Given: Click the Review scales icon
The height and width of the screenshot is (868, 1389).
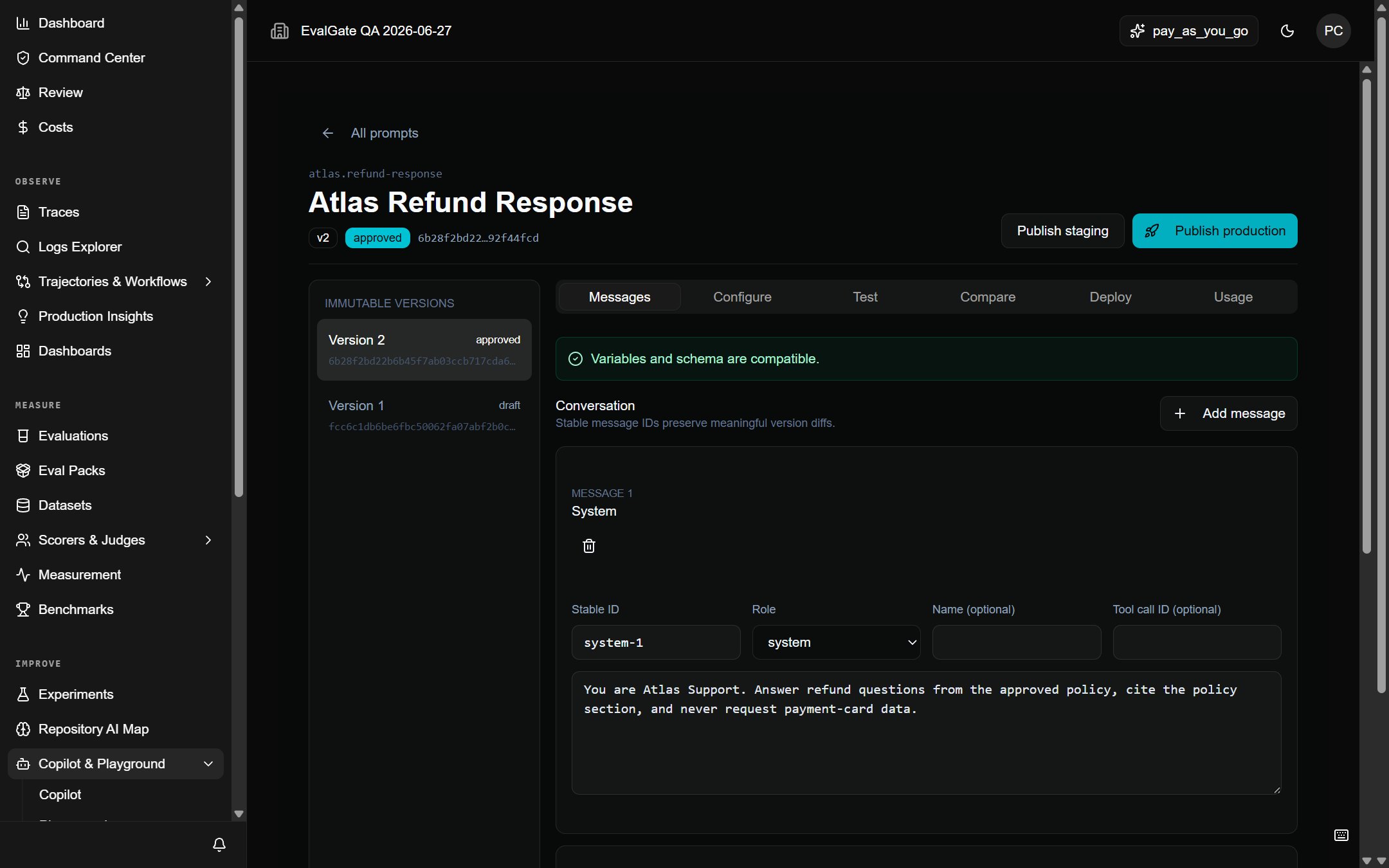Looking at the screenshot, I should coord(23,93).
